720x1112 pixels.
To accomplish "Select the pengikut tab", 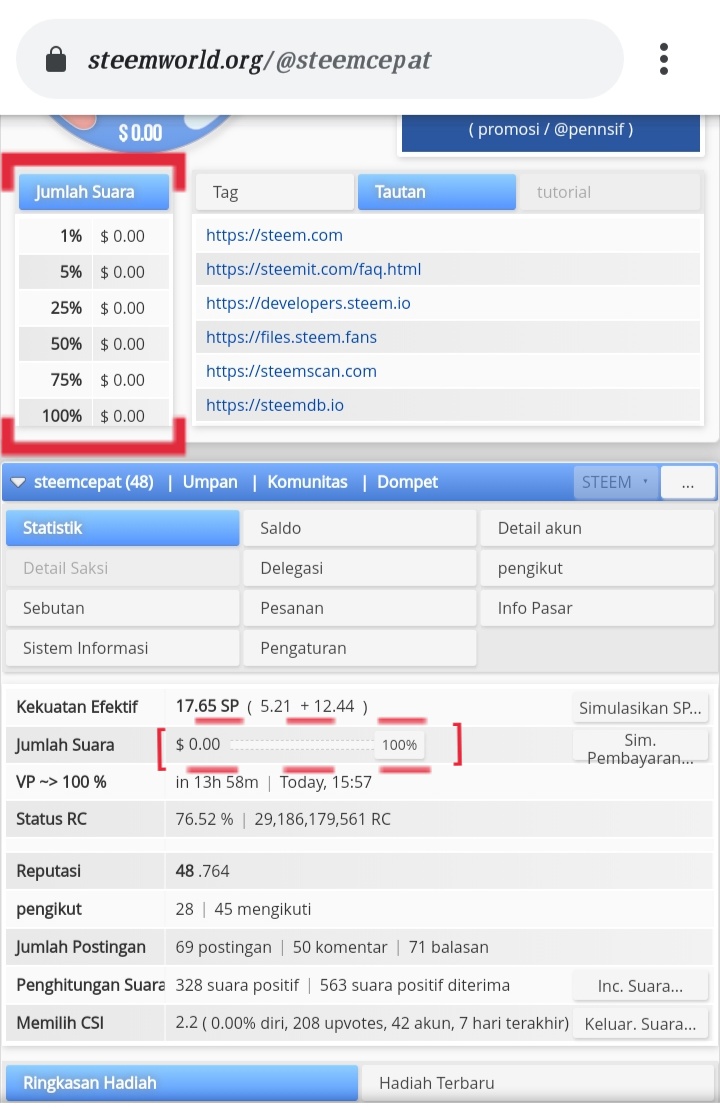I will 597,568.
